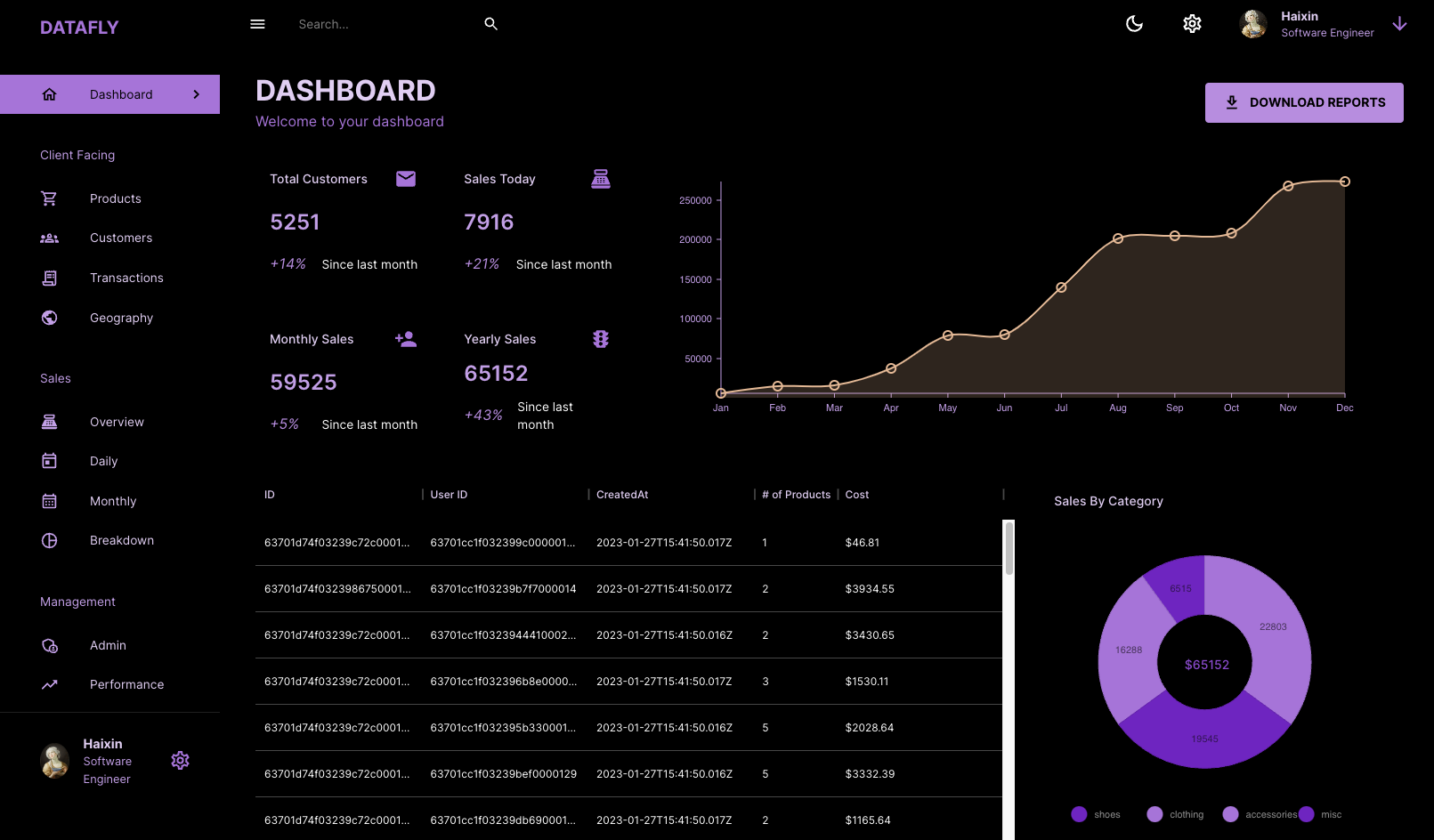Click the Geography globe icon

[50, 318]
